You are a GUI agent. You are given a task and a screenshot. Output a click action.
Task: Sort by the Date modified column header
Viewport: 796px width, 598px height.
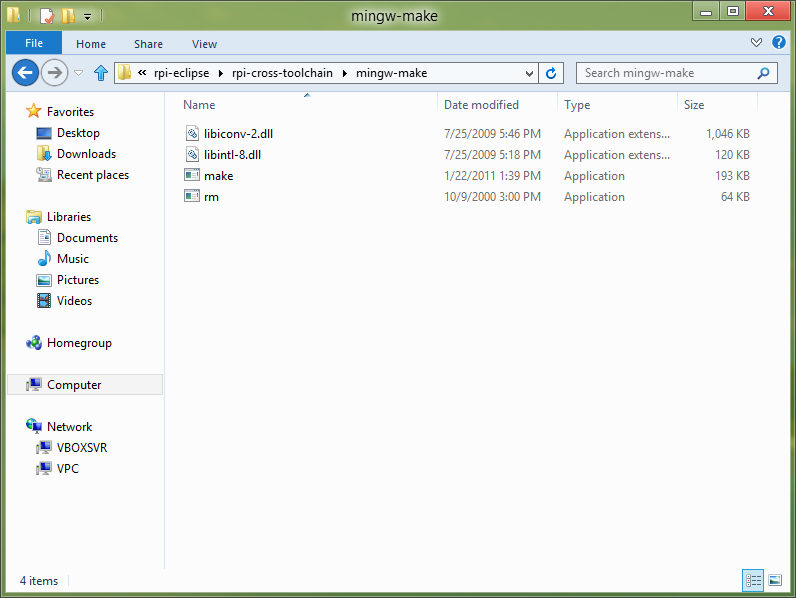coord(481,105)
